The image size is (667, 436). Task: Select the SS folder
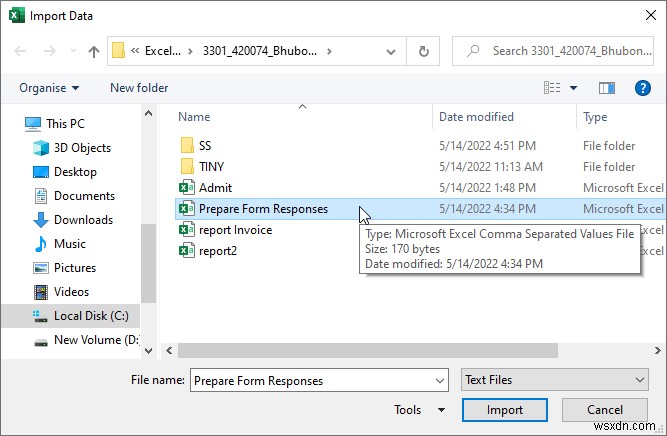tap(205, 146)
